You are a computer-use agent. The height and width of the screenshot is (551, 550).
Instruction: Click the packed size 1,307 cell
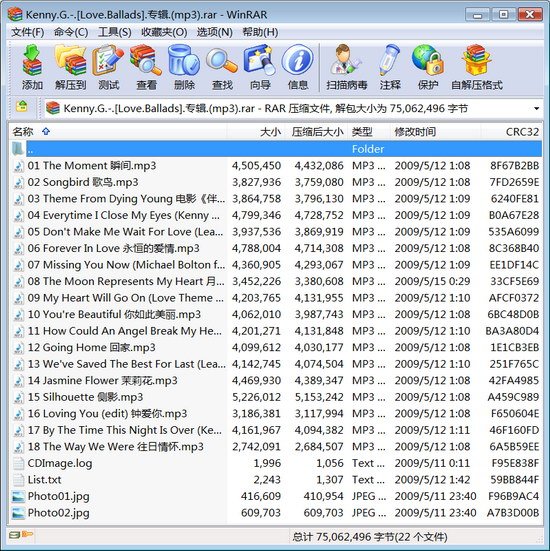click(330, 480)
